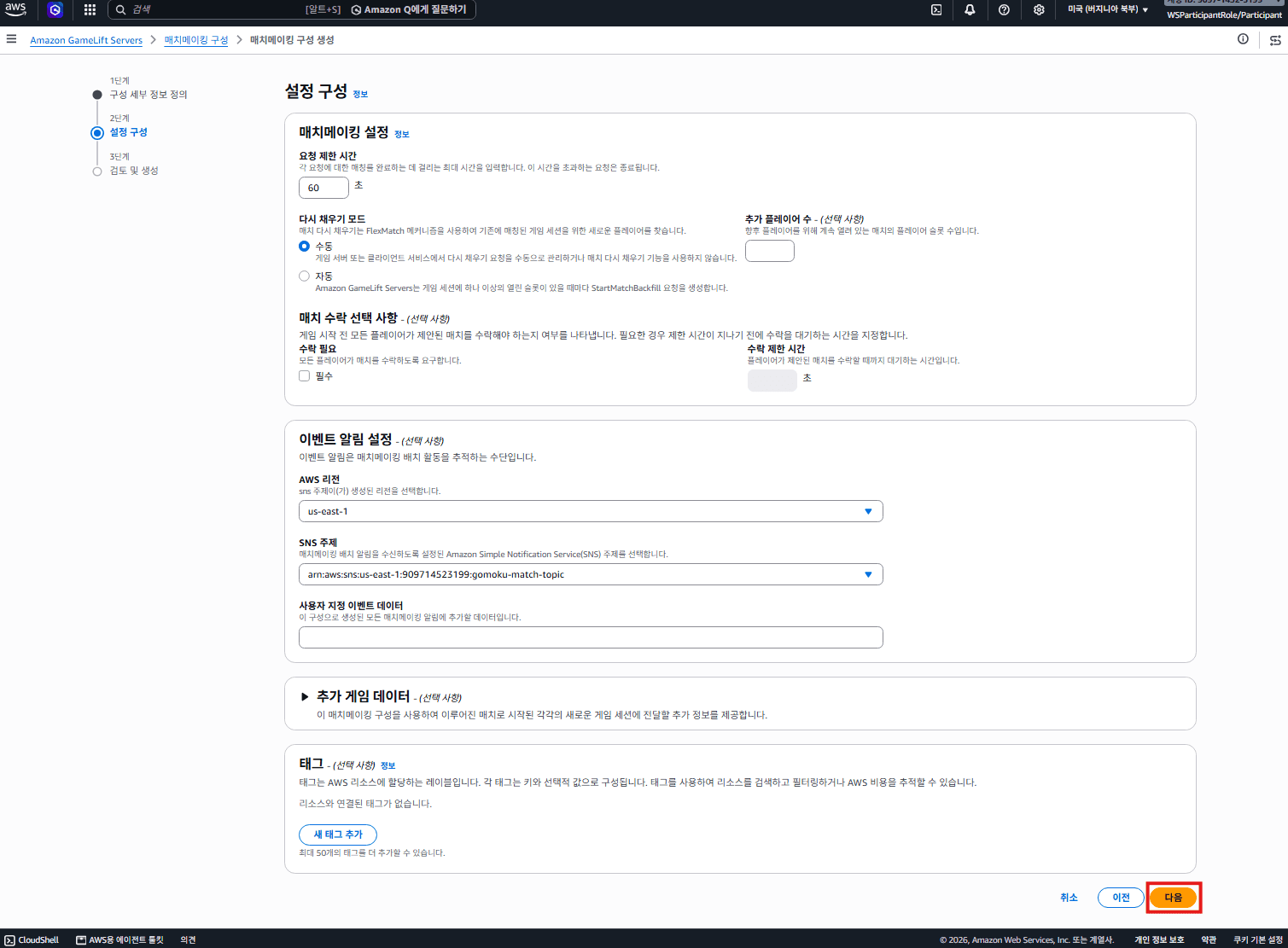Toggle the hamburger side navigation menu

click(11, 39)
